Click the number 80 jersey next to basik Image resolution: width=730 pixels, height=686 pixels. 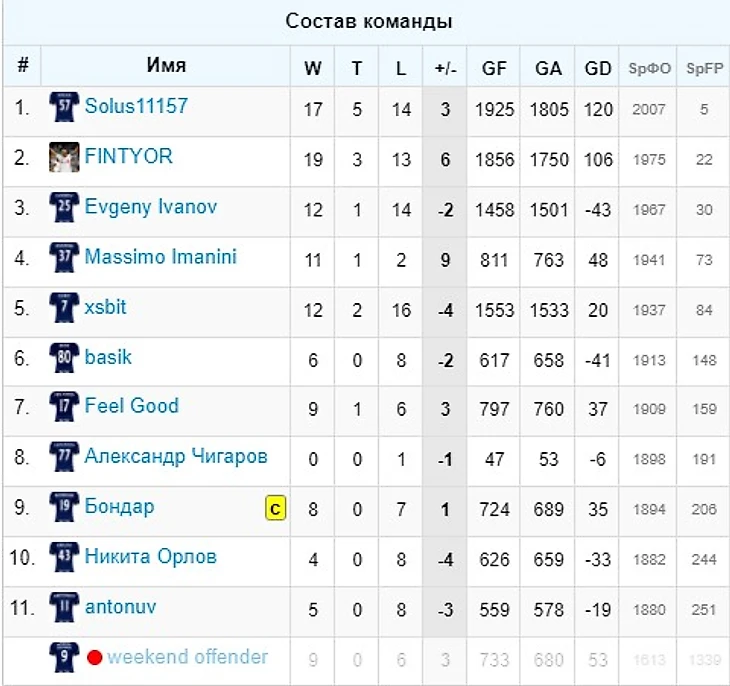pos(64,358)
